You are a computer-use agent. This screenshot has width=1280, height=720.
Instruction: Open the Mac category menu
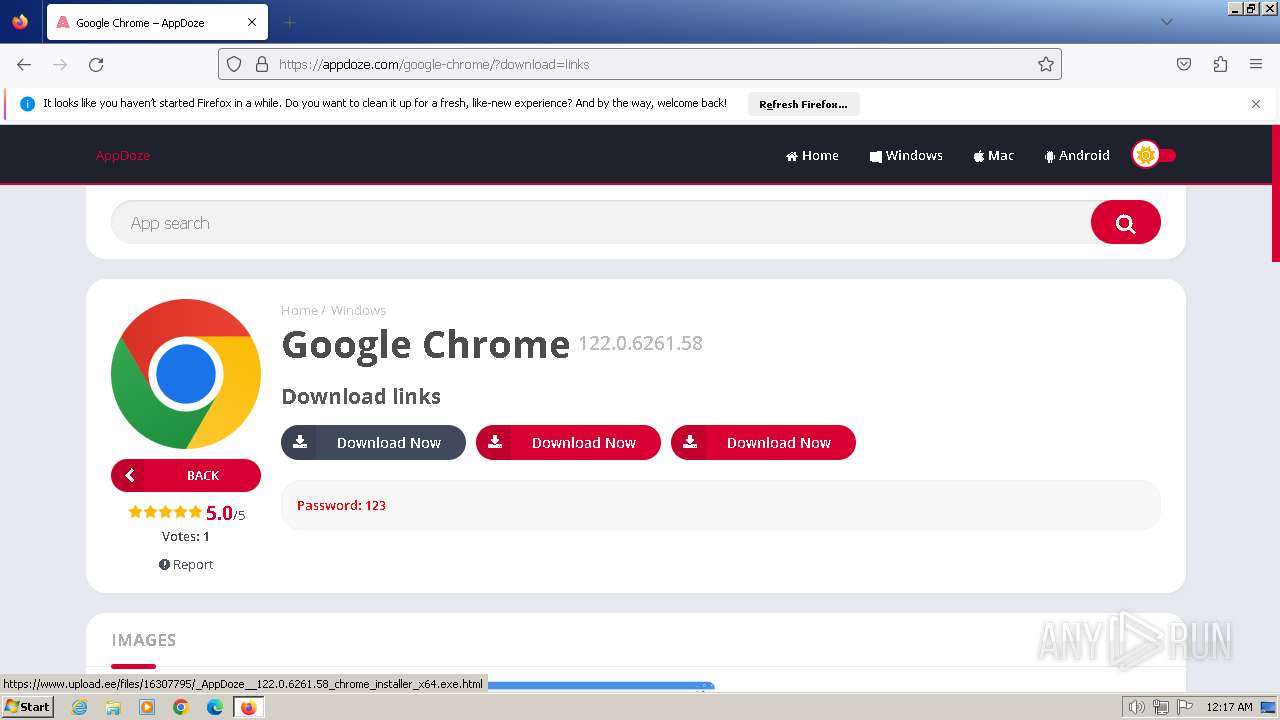(x=994, y=155)
